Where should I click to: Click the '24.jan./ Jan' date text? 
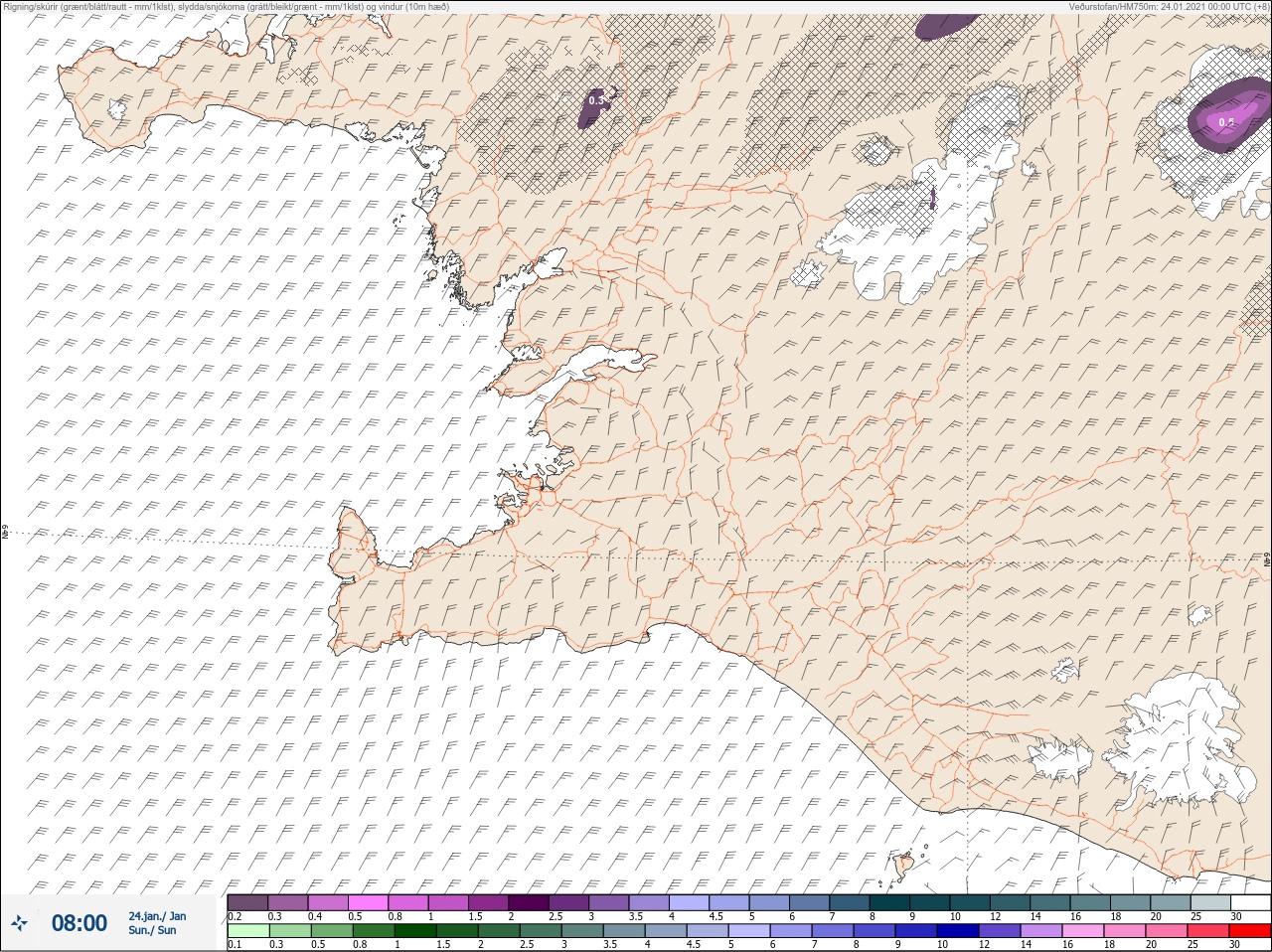(157, 916)
